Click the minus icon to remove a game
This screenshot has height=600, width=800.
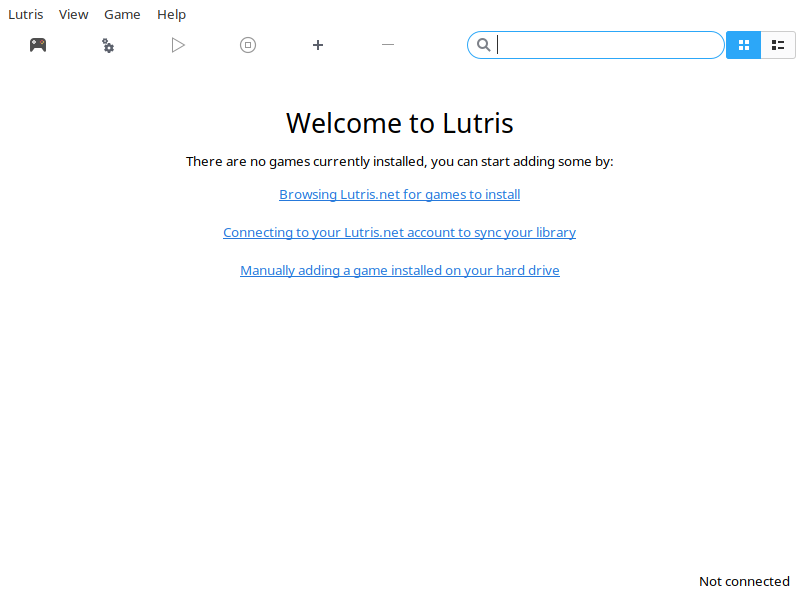click(x=388, y=45)
